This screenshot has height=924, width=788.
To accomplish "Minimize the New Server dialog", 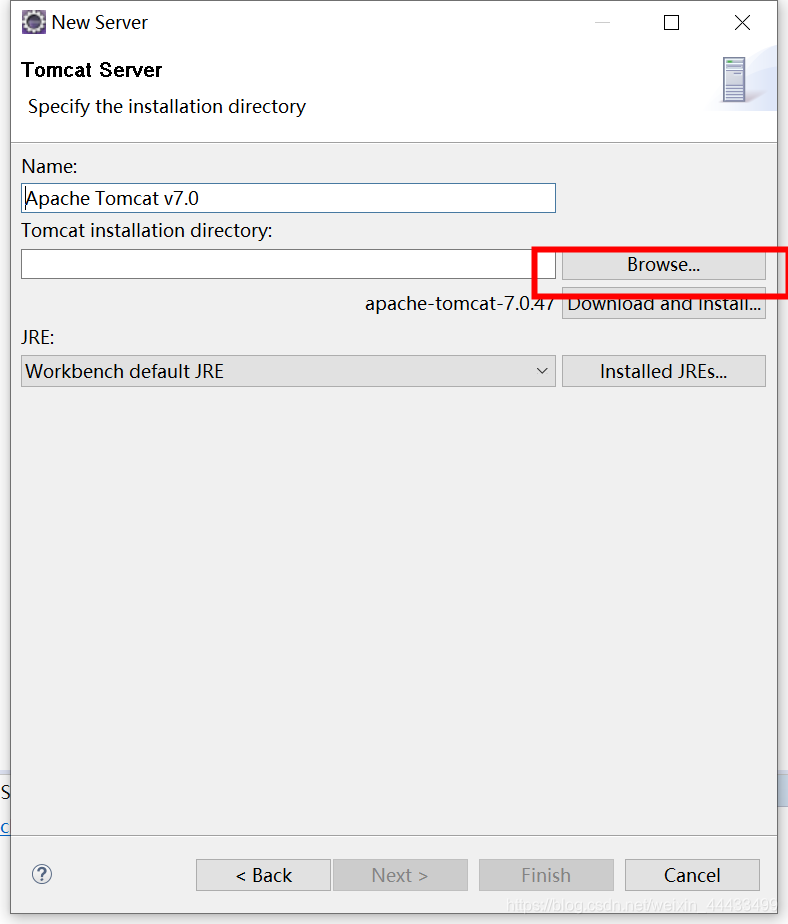I will [602, 22].
